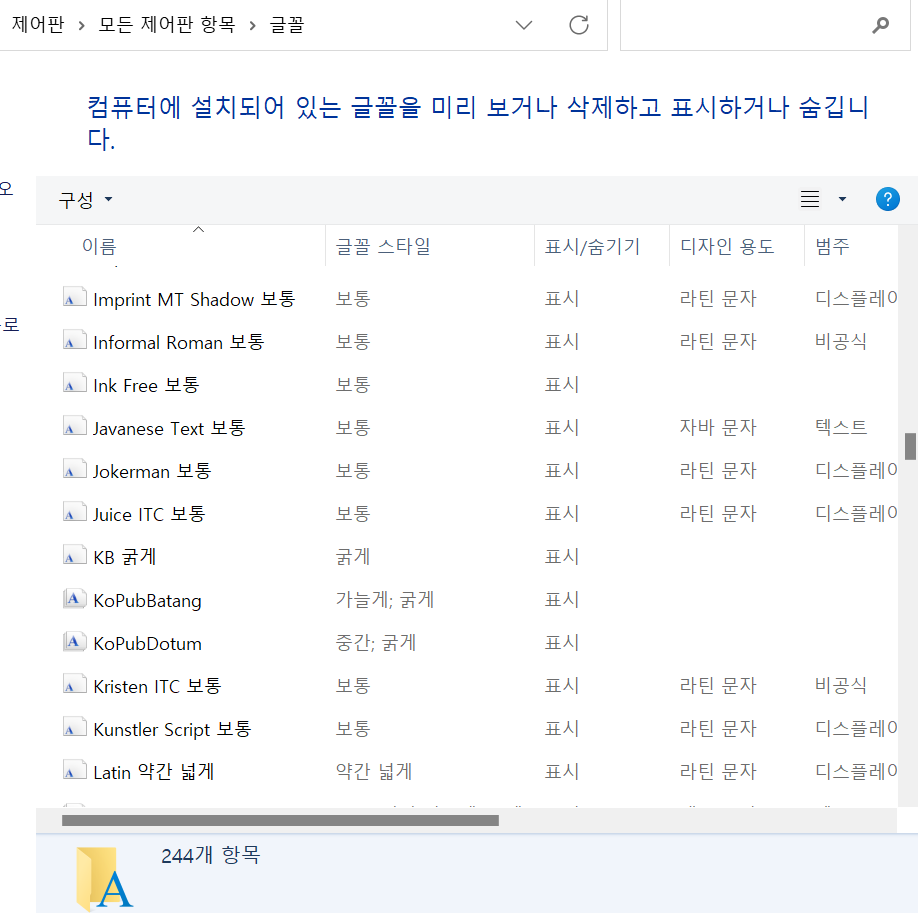This screenshot has width=918, height=913.
Task: Click the Jokerman font file icon
Action: coord(74,469)
